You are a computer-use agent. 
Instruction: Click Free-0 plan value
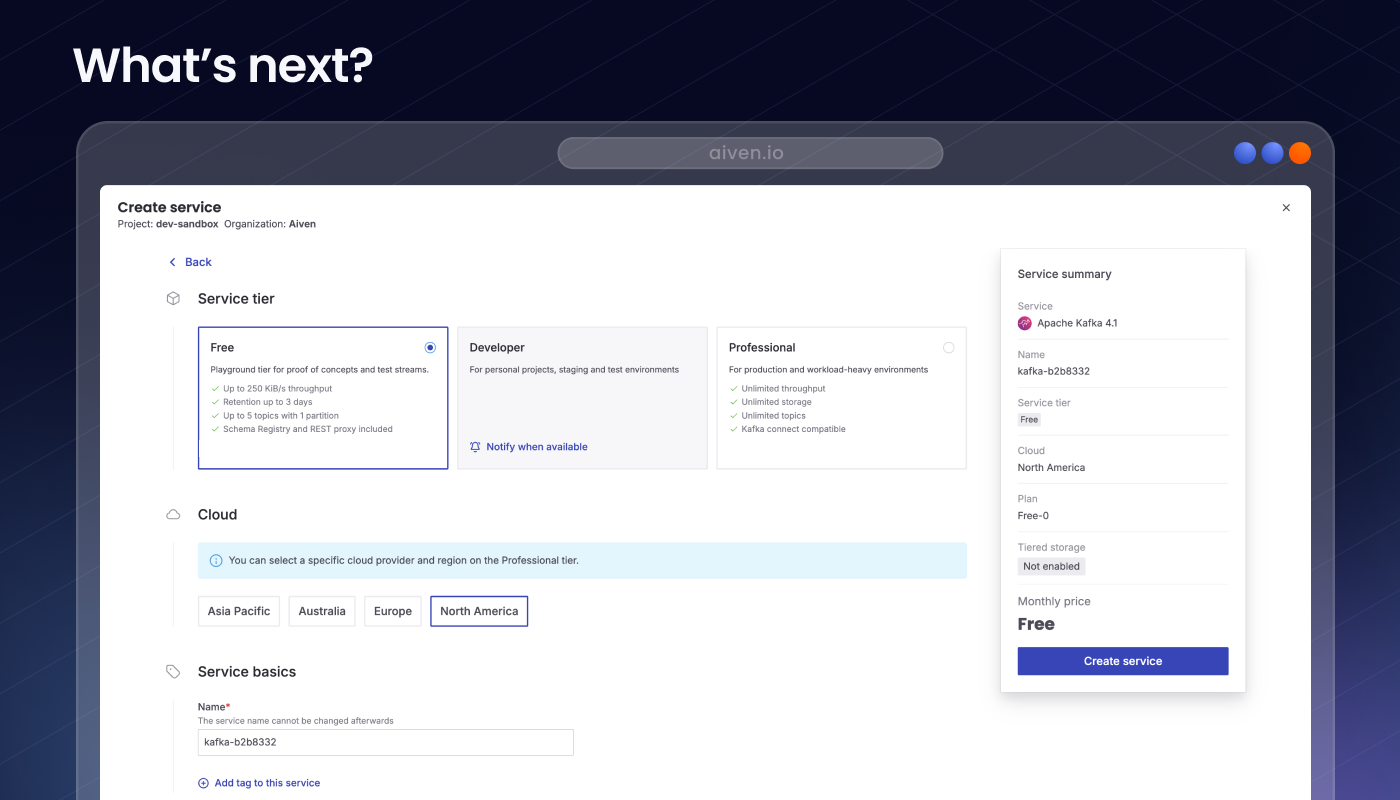pyautogui.click(x=1033, y=516)
